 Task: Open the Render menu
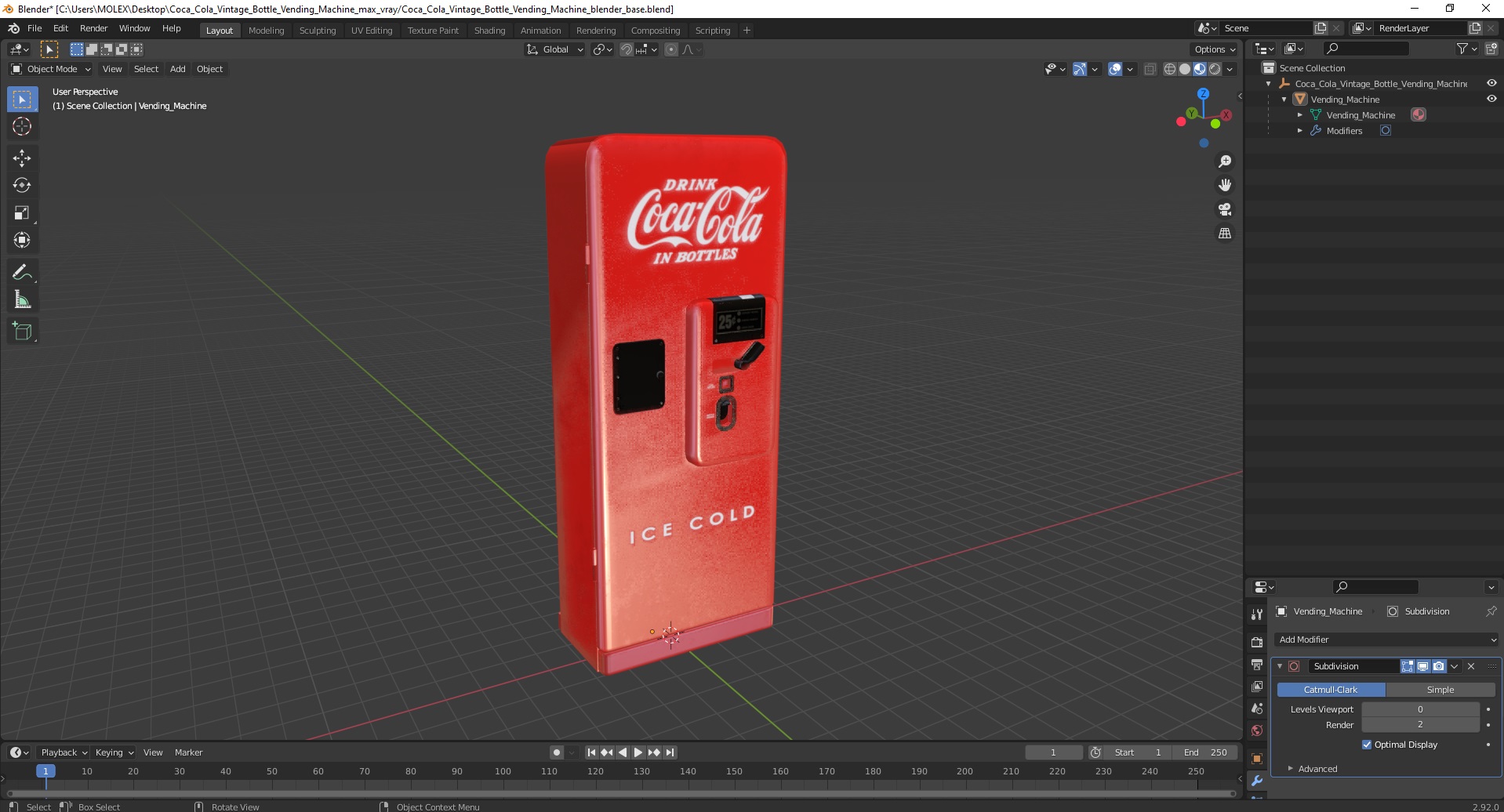(94, 28)
